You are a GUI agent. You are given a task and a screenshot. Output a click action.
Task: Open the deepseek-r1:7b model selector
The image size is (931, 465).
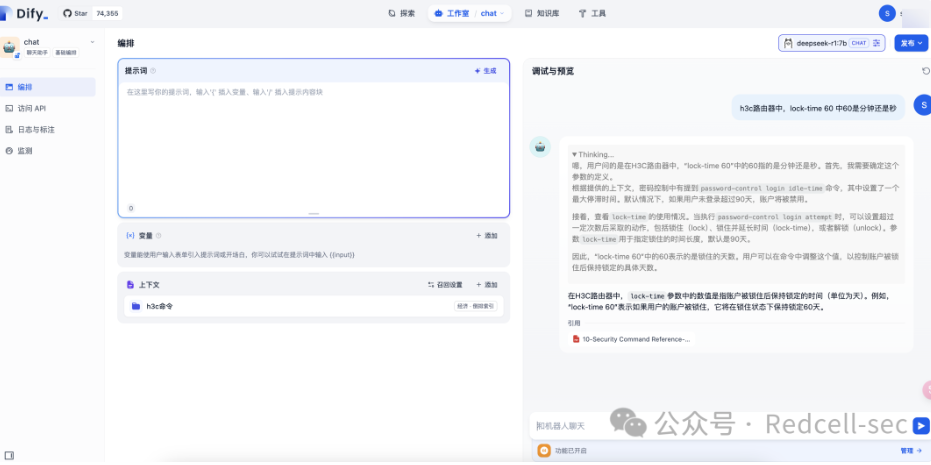pos(831,43)
